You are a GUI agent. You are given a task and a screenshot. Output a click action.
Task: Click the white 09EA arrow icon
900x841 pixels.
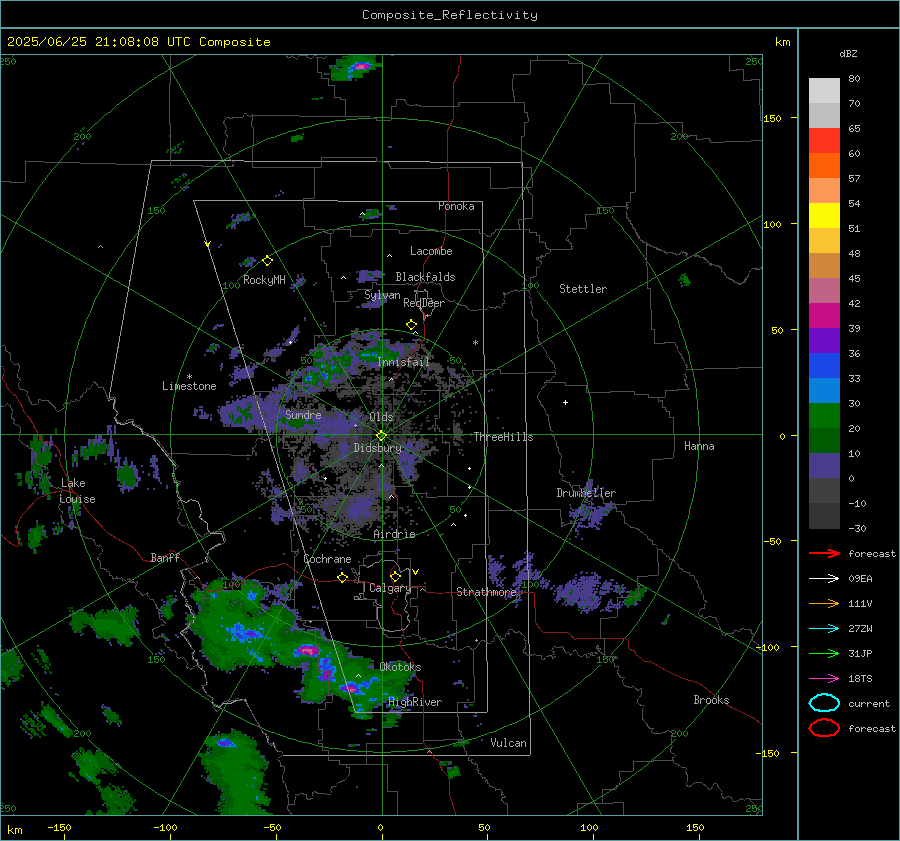pyautogui.click(x=824, y=579)
